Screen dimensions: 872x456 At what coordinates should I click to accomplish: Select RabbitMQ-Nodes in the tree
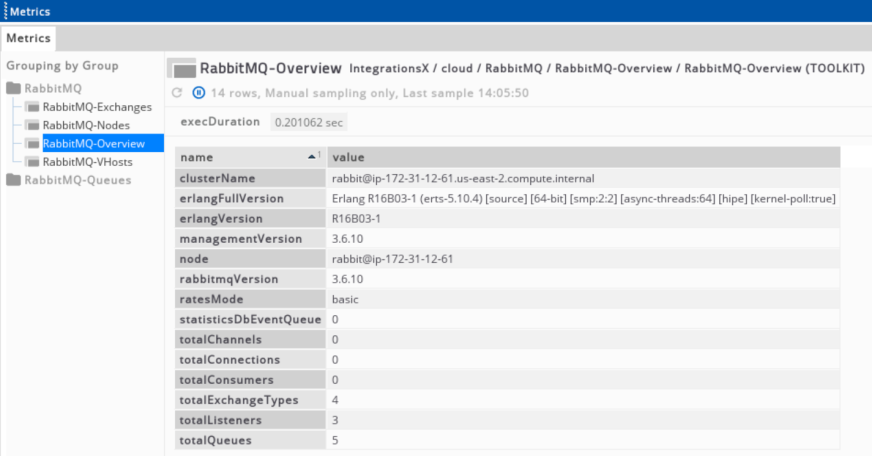click(86, 125)
